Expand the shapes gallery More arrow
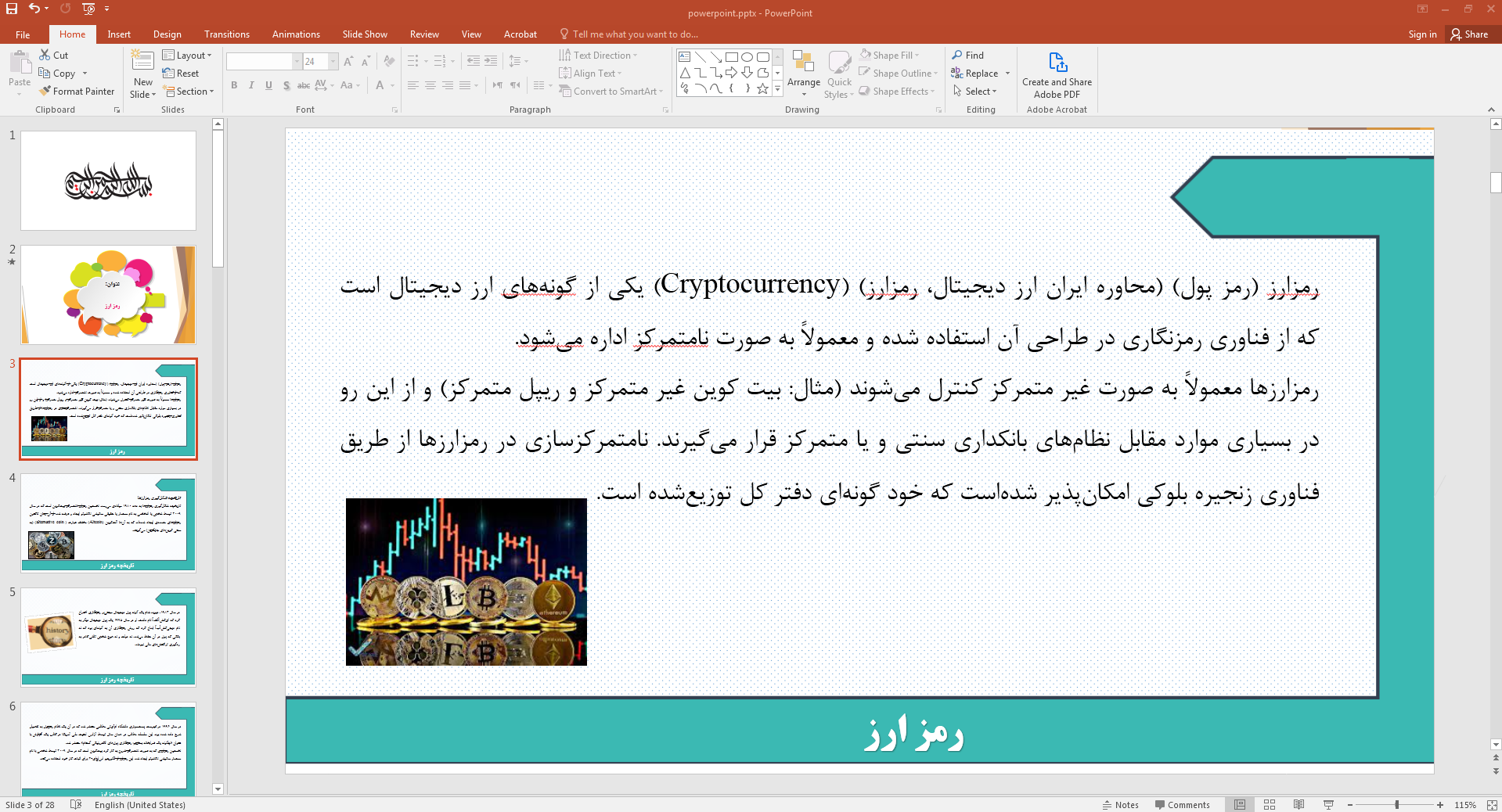 (777, 89)
